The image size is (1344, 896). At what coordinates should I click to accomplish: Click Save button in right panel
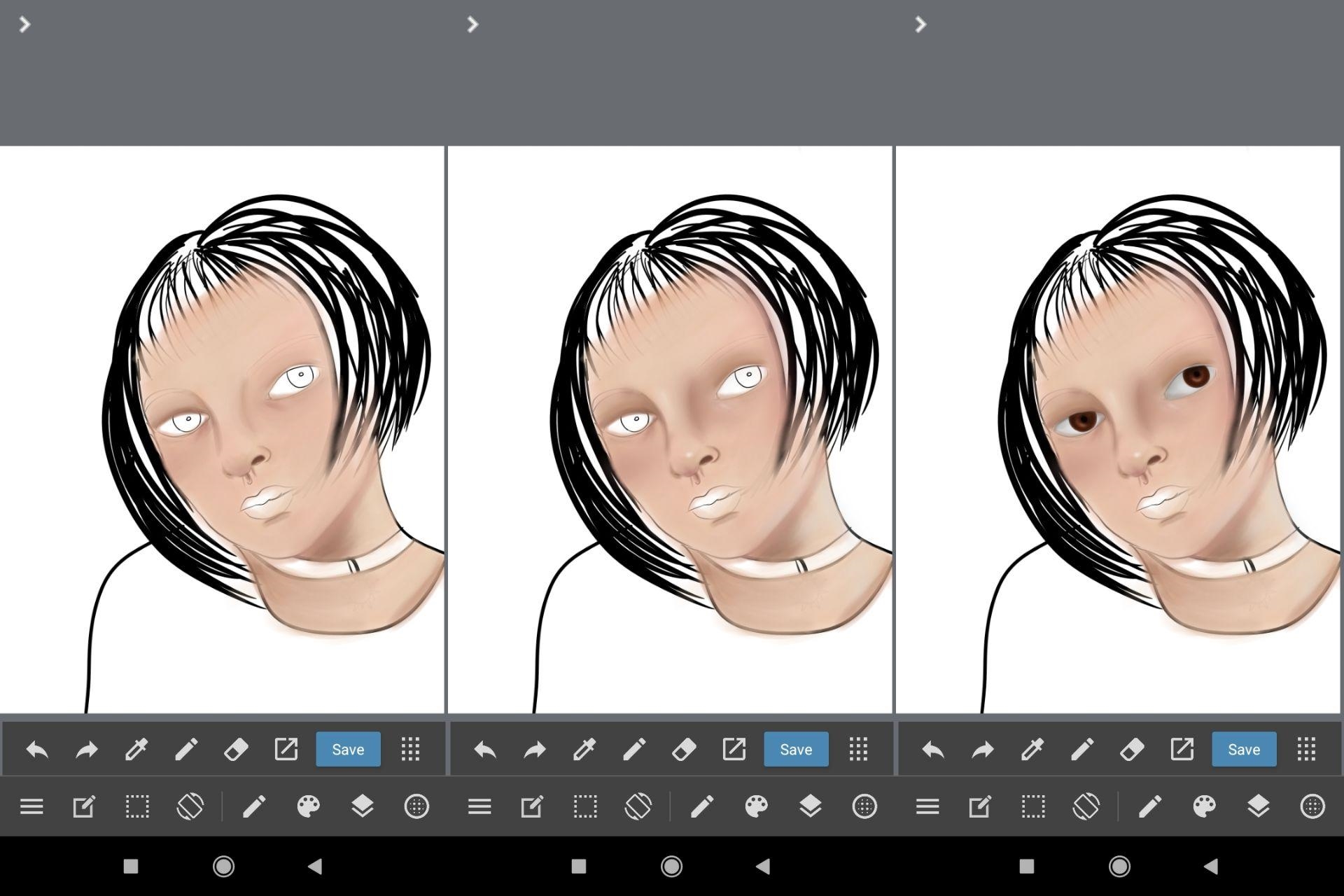(1244, 749)
